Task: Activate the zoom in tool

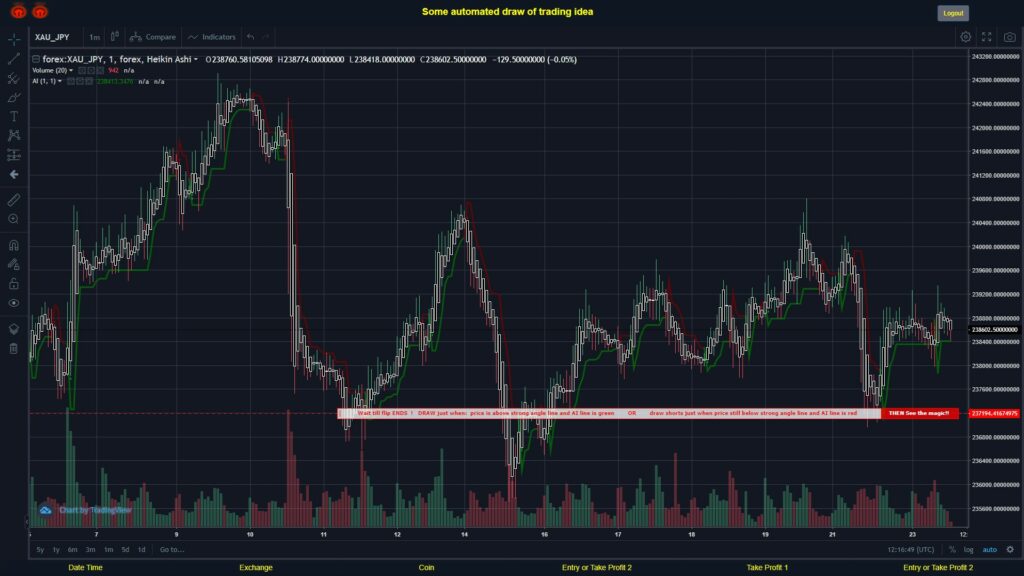Action: (14, 219)
